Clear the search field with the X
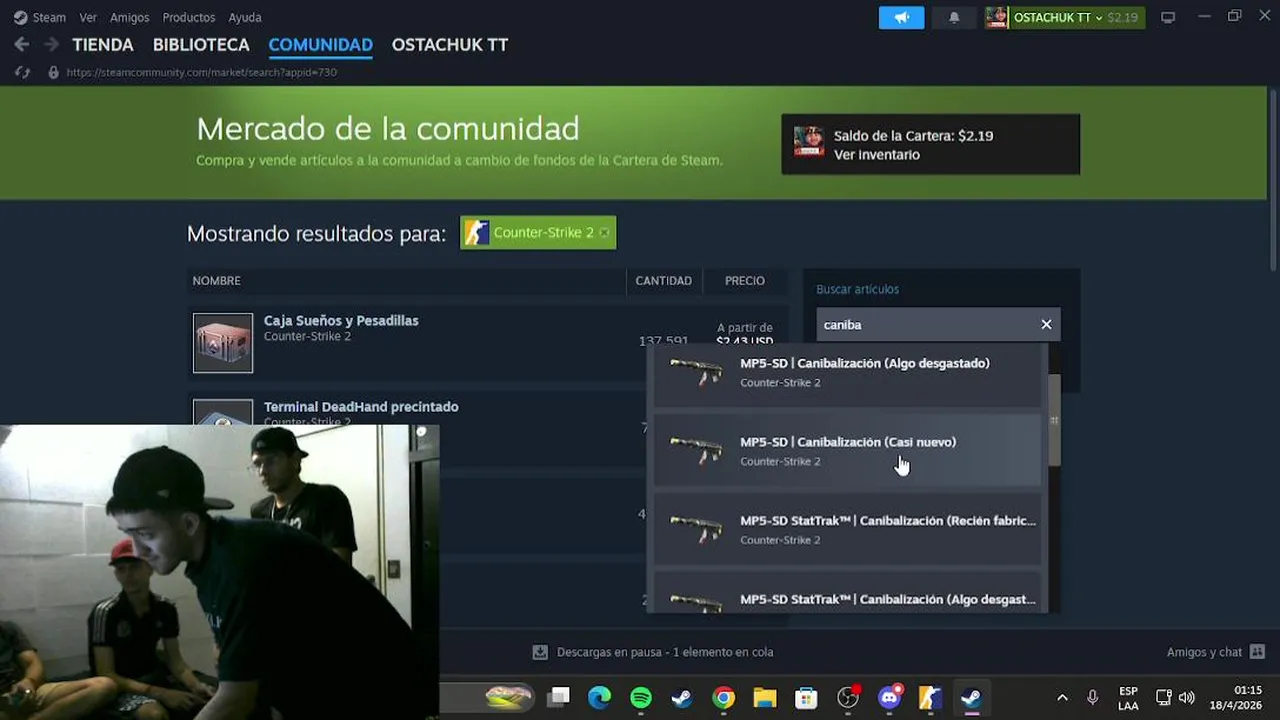The width and height of the screenshot is (1280, 720). click(1046, 324)
